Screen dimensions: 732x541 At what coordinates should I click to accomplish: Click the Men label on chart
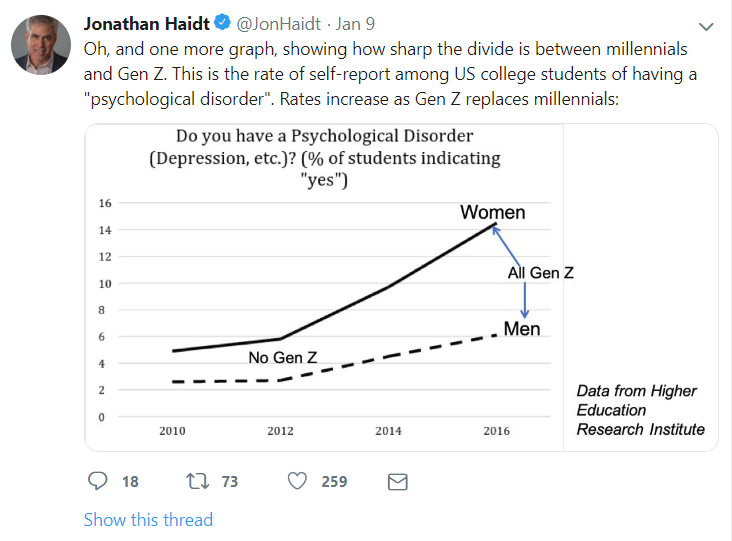[522, 328]
